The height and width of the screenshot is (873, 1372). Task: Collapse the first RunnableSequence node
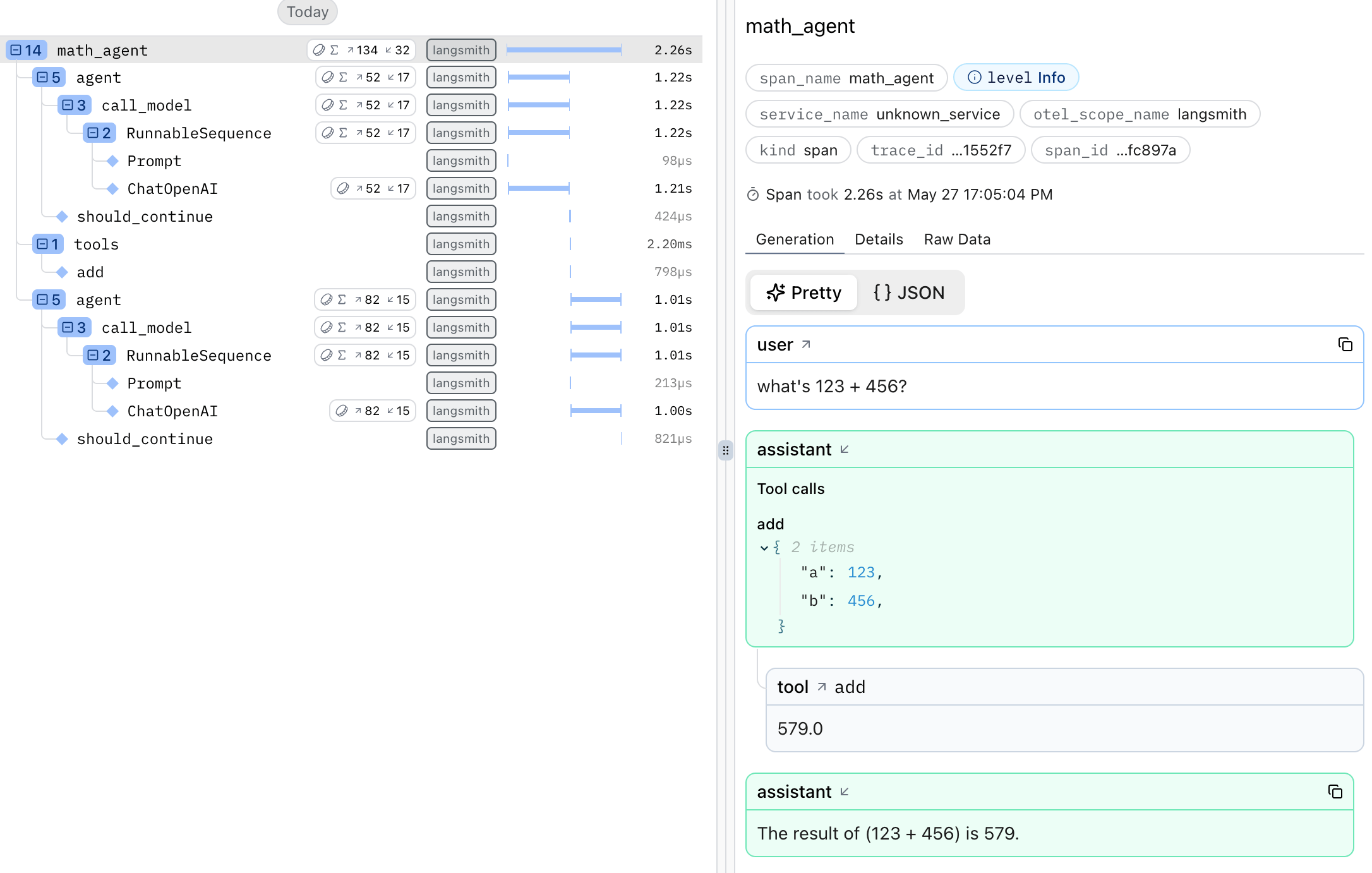point(93,133)
